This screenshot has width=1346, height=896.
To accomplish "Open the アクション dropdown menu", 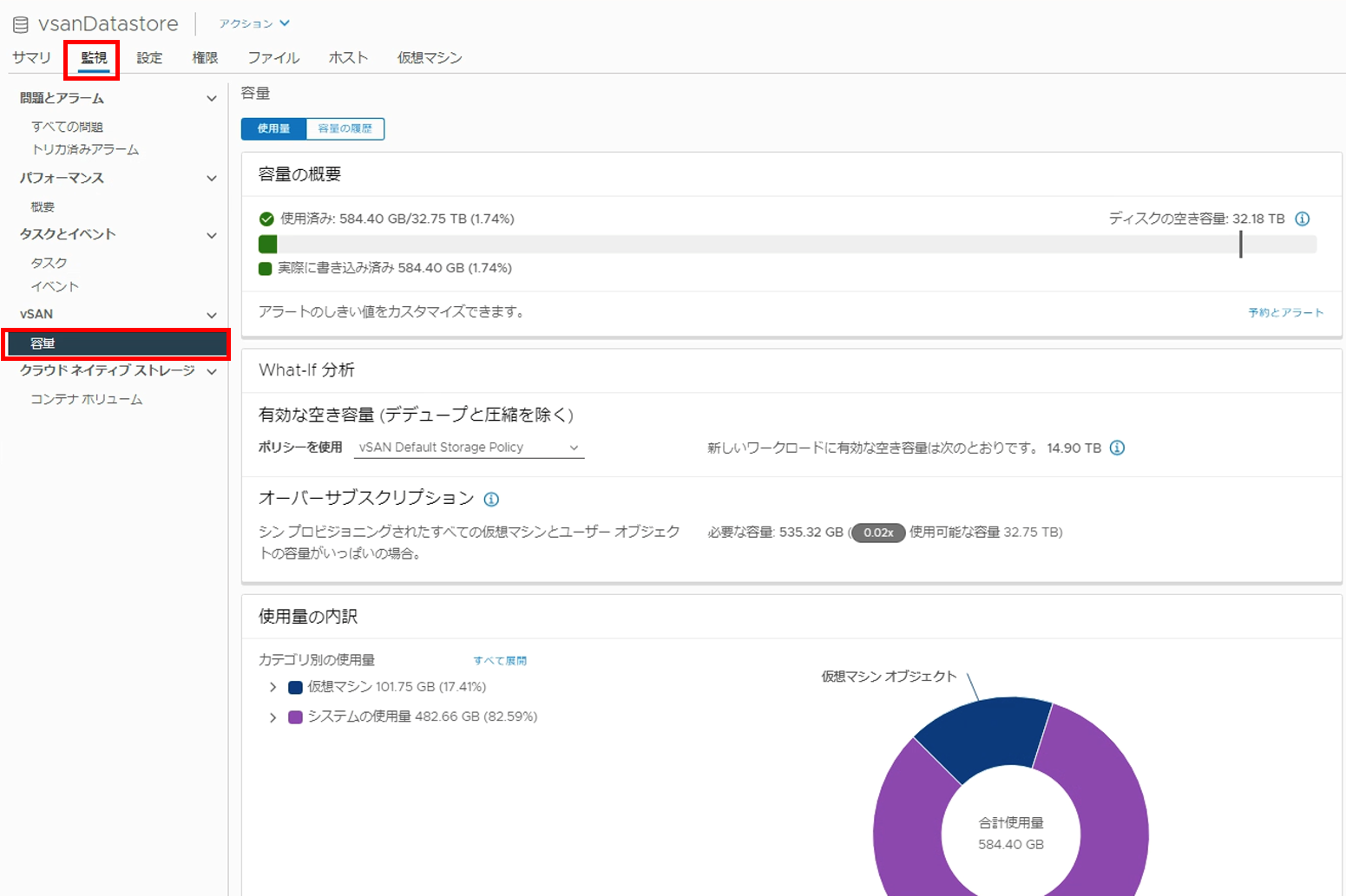I will tap(254, 23).
